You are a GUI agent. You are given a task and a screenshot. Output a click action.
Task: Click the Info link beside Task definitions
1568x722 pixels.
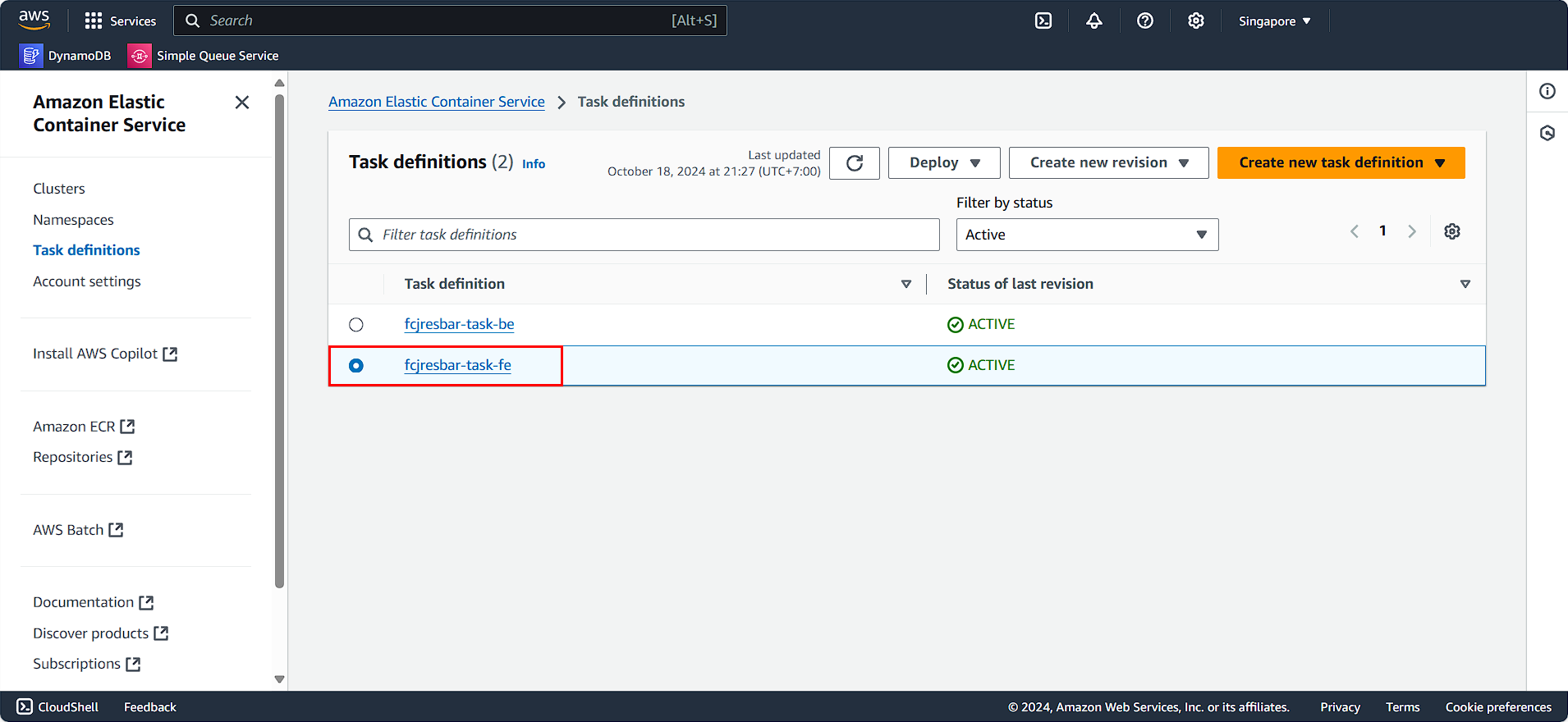point(534,164)
